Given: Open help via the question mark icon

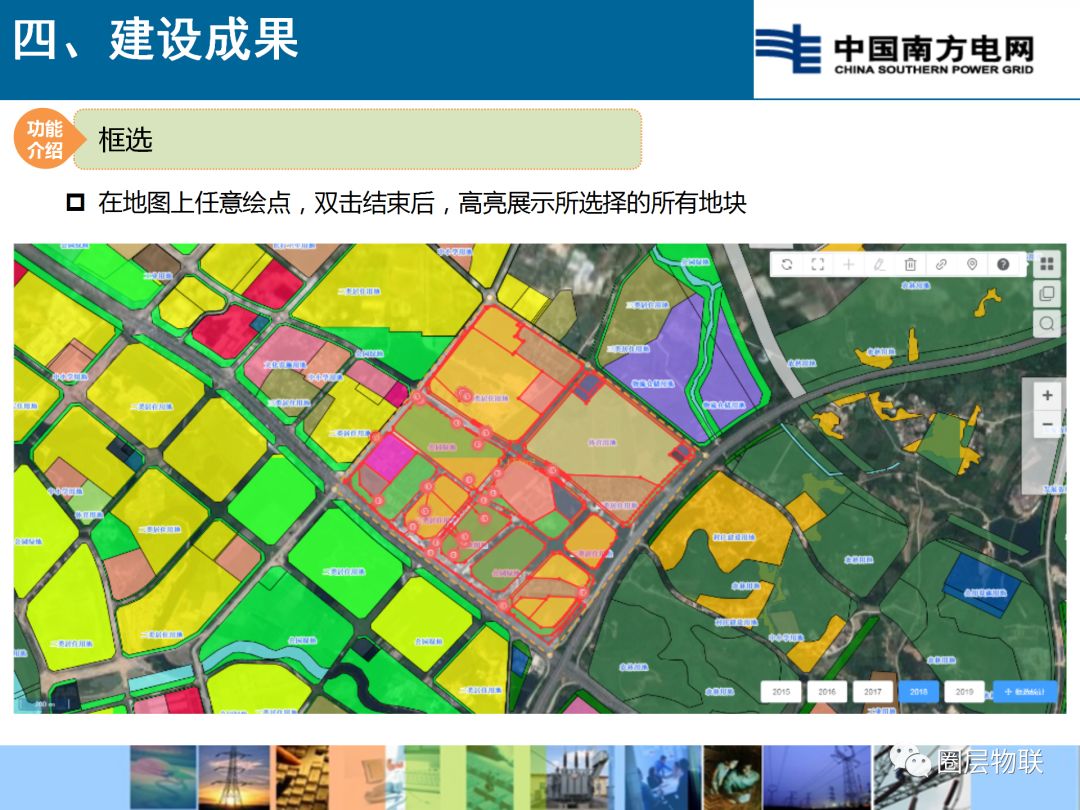Looking at the screenshot, I should (1003, 264).
